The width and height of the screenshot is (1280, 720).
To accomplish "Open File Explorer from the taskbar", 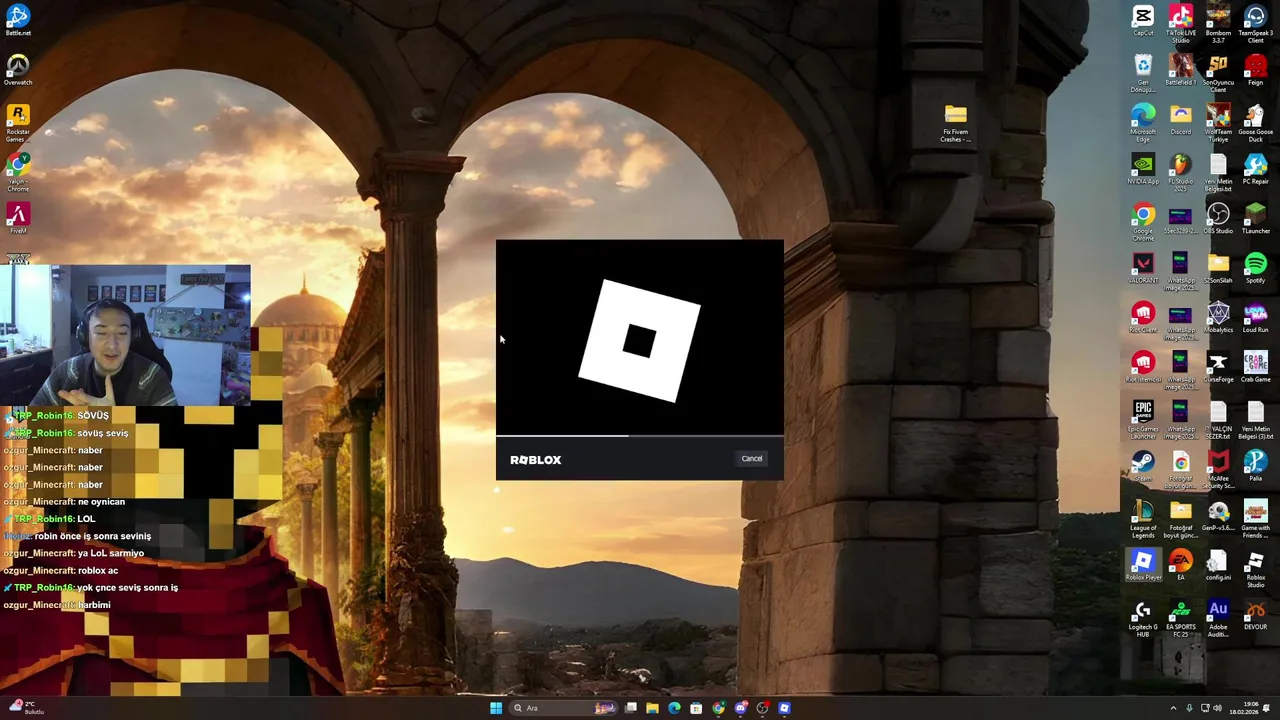I will tap(652, 708).
